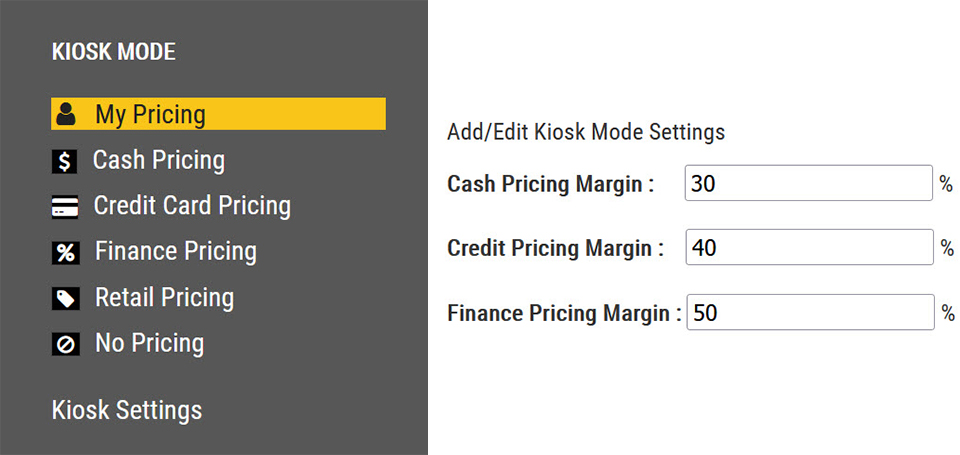Select the Retail Pricing menu label
The height and width of the screenshot is (455, 960).
[164, 298]
